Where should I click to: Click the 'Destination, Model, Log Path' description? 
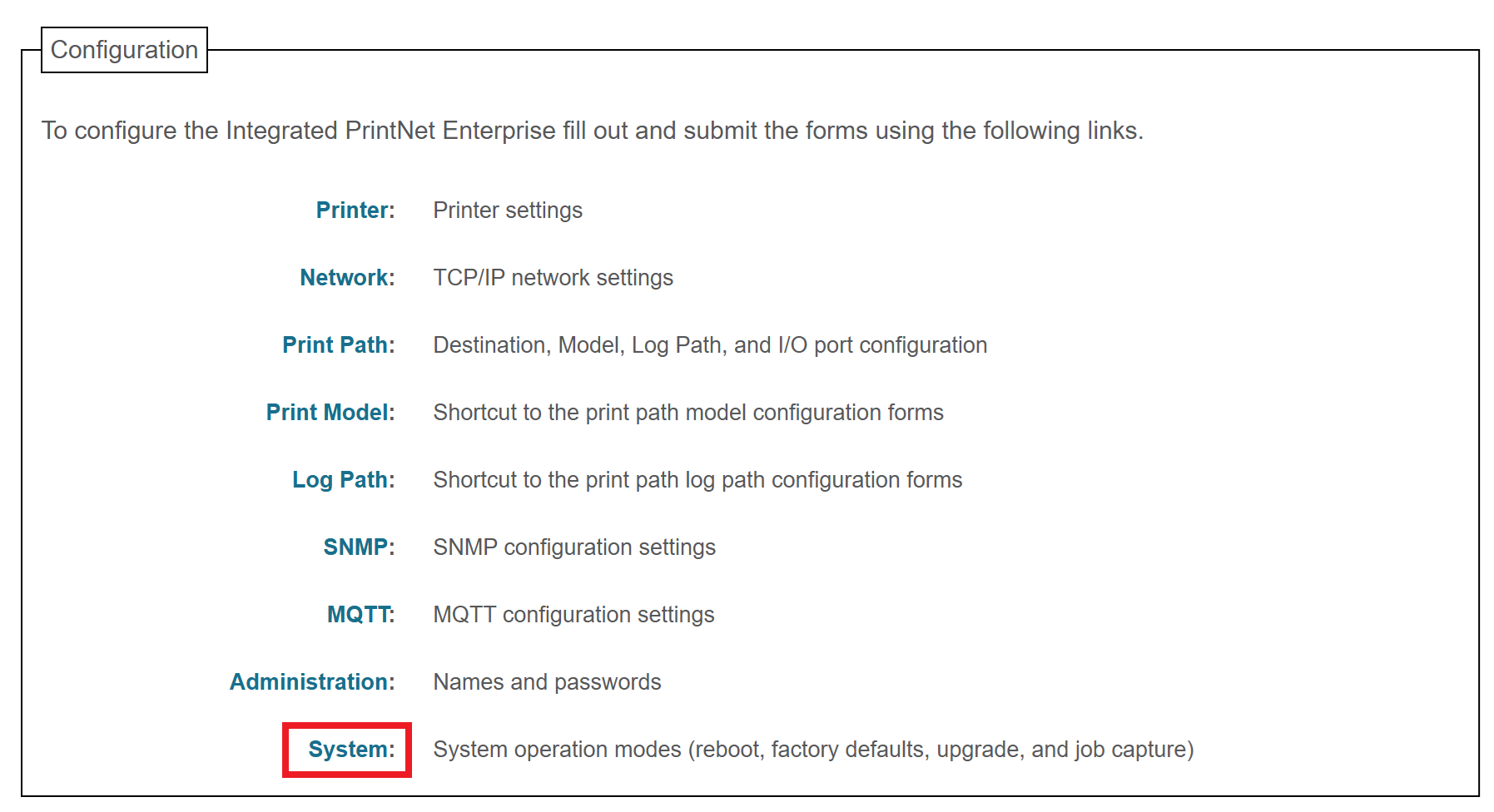point(710,345)
